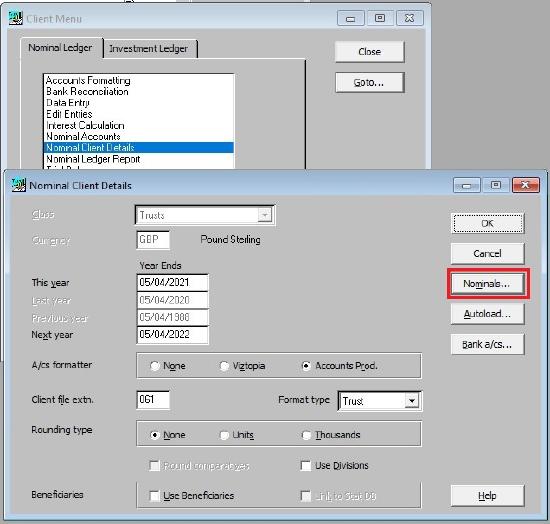This screenshot has width=550, height=524.
Task: Select Nominal Accounts in list
Action: point(139,136)
